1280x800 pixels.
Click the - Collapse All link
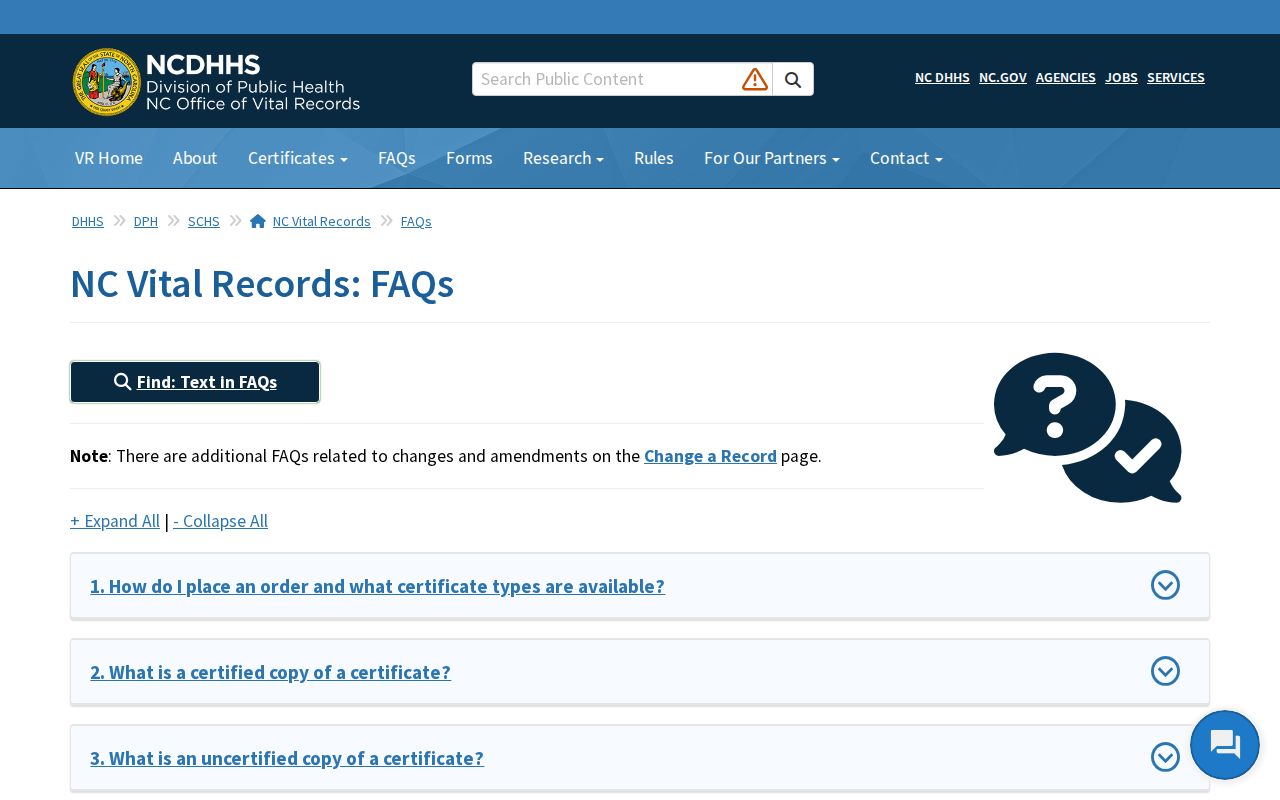coord(220,521)
